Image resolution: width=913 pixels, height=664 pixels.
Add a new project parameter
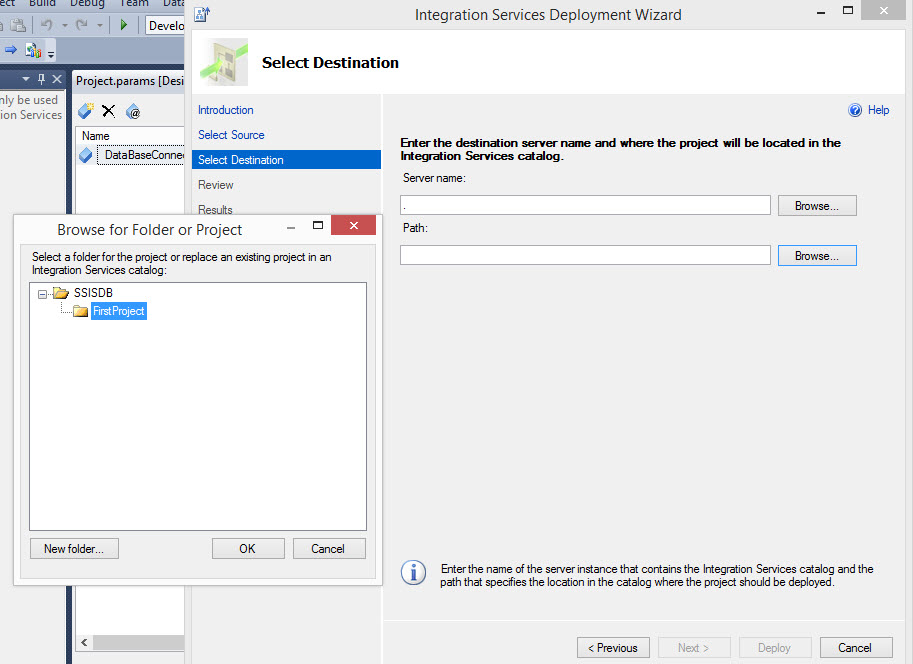tap(86, 111)
